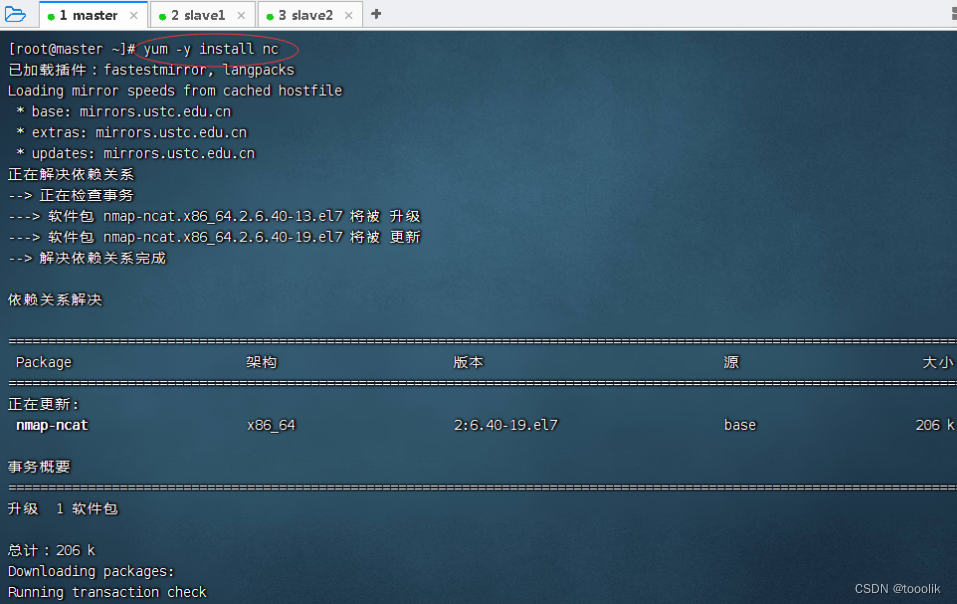Screen dimensions: 957x604
Task: Click the '正在更新:' line
Action: tap(43, 404)
